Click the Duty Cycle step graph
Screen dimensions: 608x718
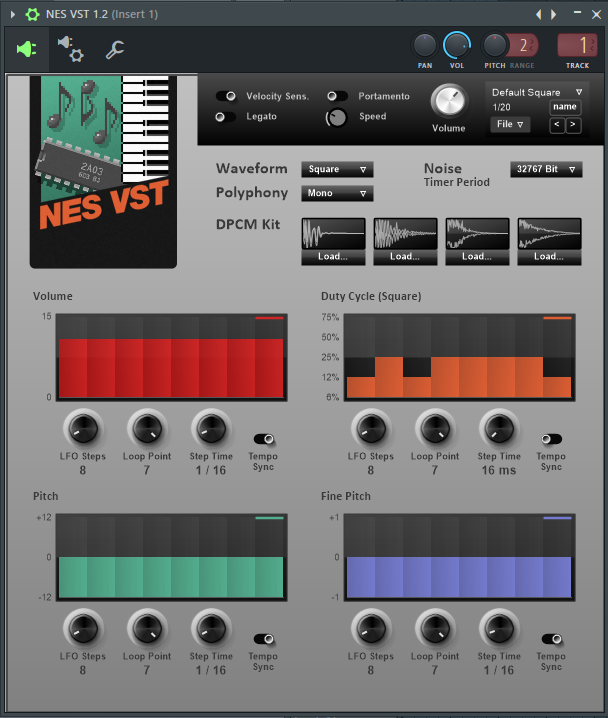459,357
